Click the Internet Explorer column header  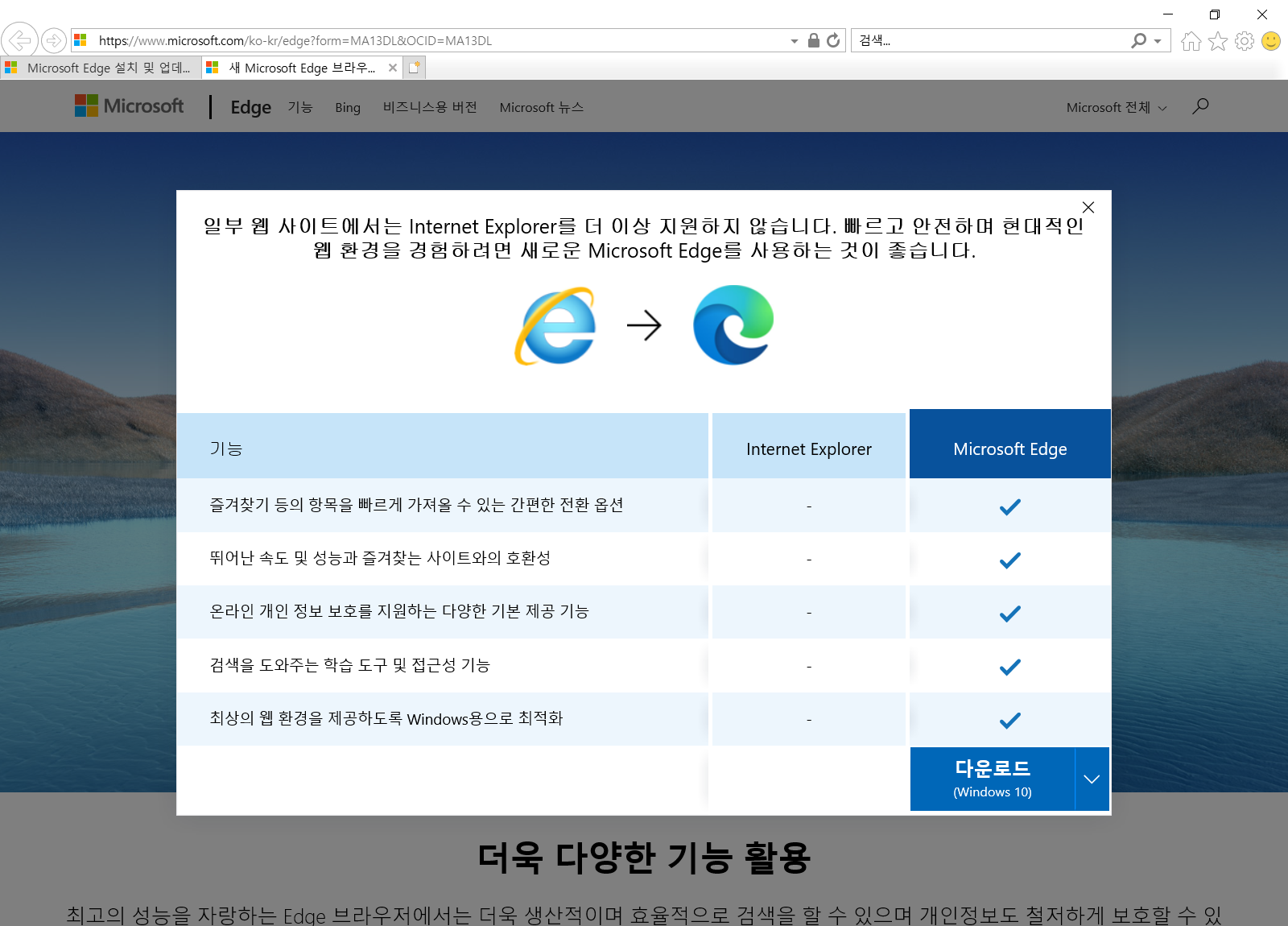809,446
